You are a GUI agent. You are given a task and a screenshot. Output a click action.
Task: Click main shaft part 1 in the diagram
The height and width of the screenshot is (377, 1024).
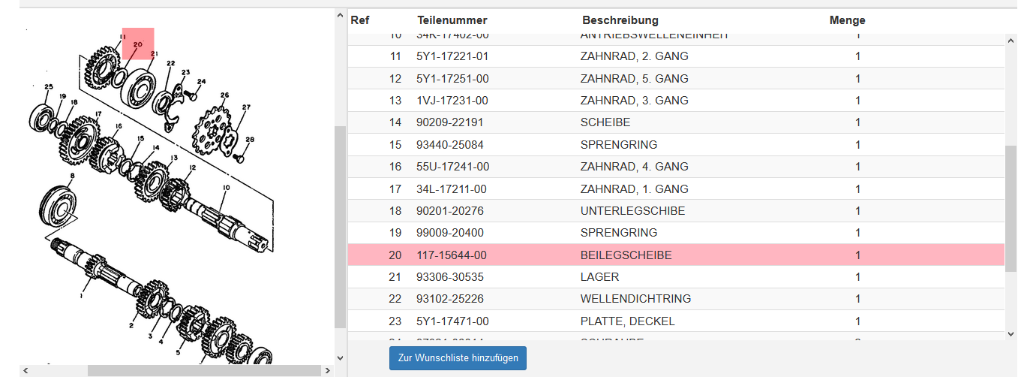coord(98,270)
